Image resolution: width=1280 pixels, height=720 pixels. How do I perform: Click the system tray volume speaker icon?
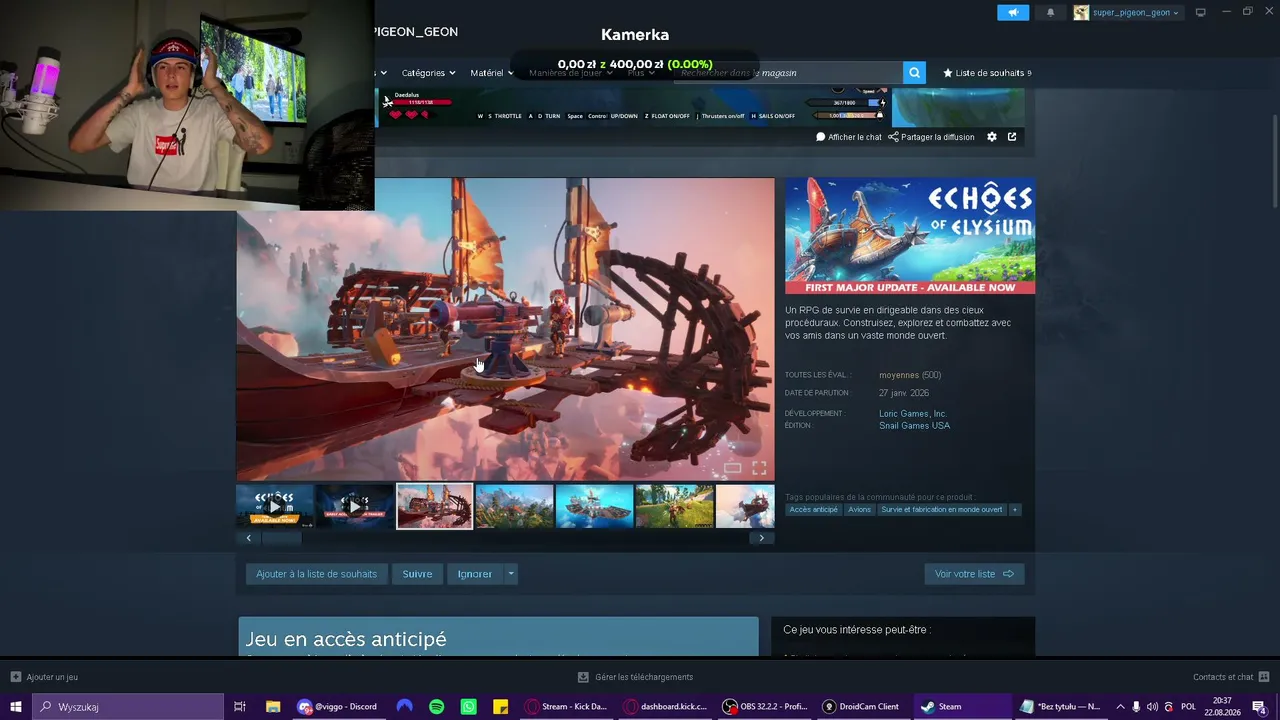[1152, 707]
